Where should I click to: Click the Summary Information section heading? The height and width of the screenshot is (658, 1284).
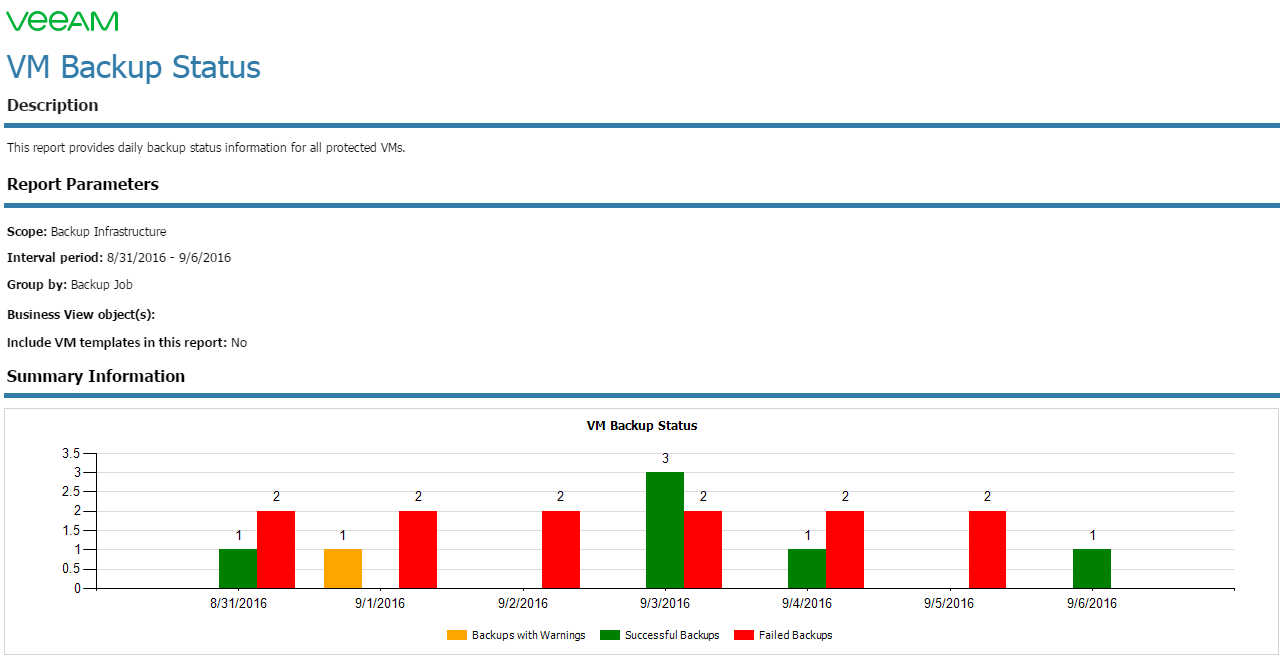point(96,376)
